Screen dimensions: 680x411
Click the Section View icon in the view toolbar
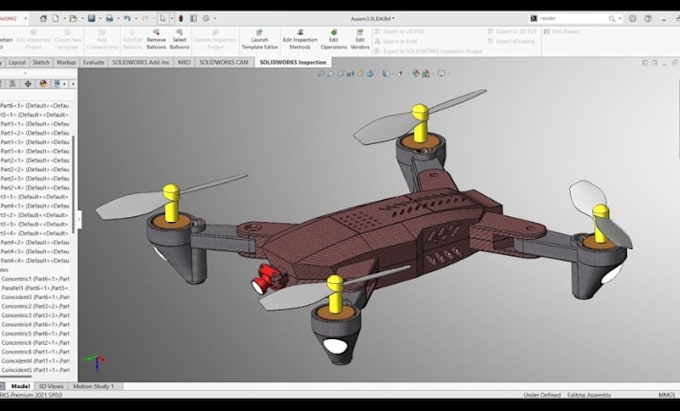(350, 74)
